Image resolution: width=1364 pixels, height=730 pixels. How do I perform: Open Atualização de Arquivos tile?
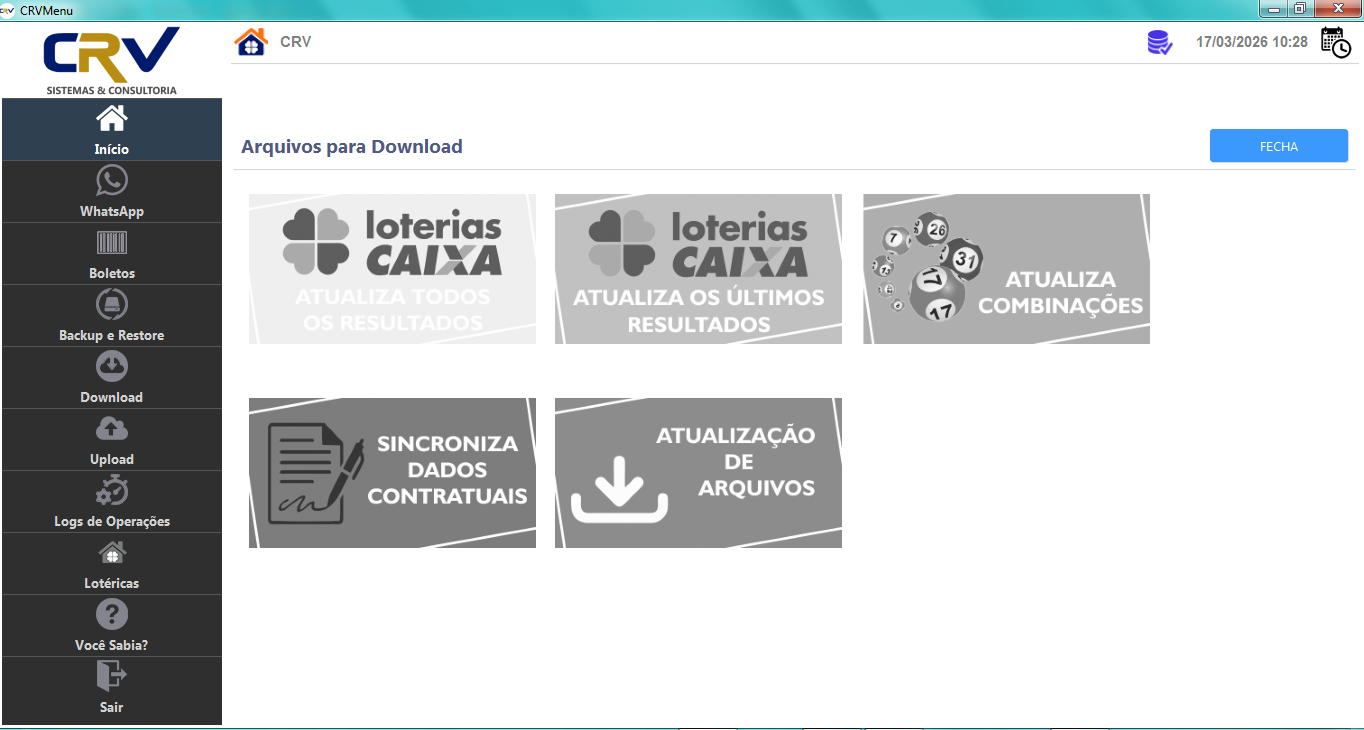click(x=698, y=473)
